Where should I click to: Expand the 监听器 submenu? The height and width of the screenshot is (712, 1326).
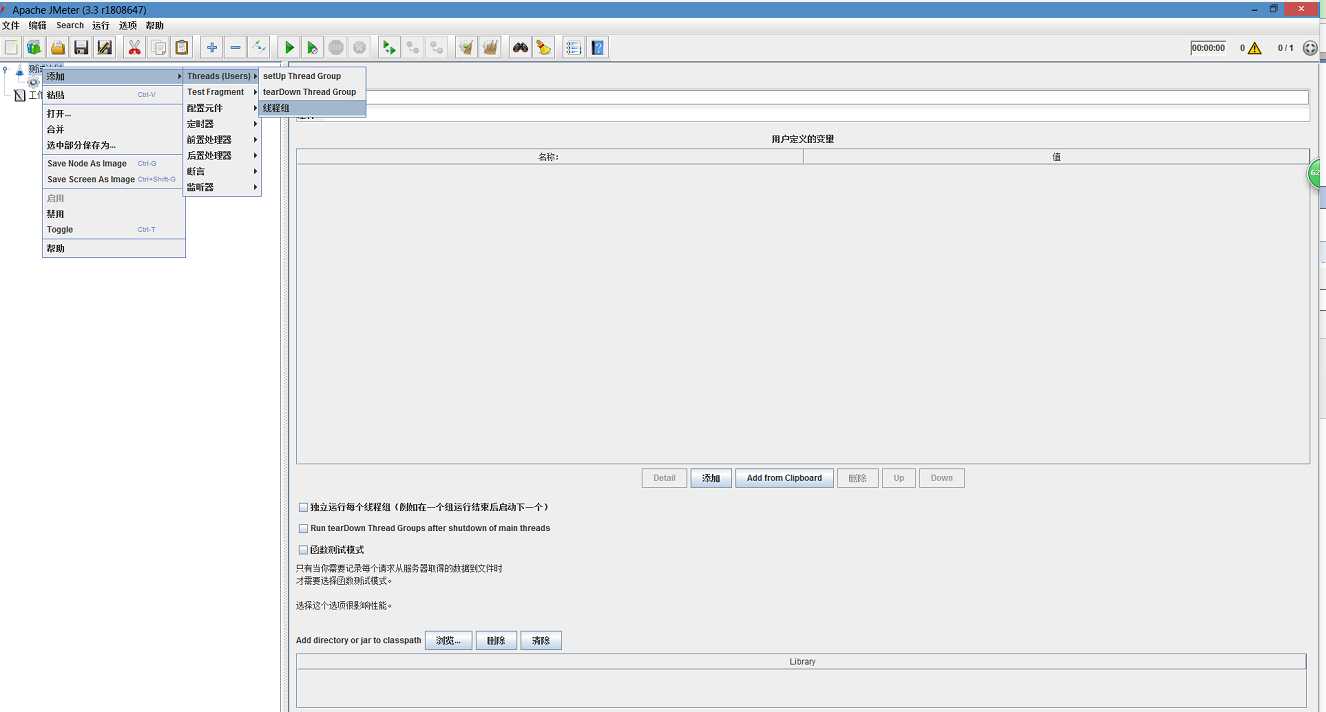222,187
